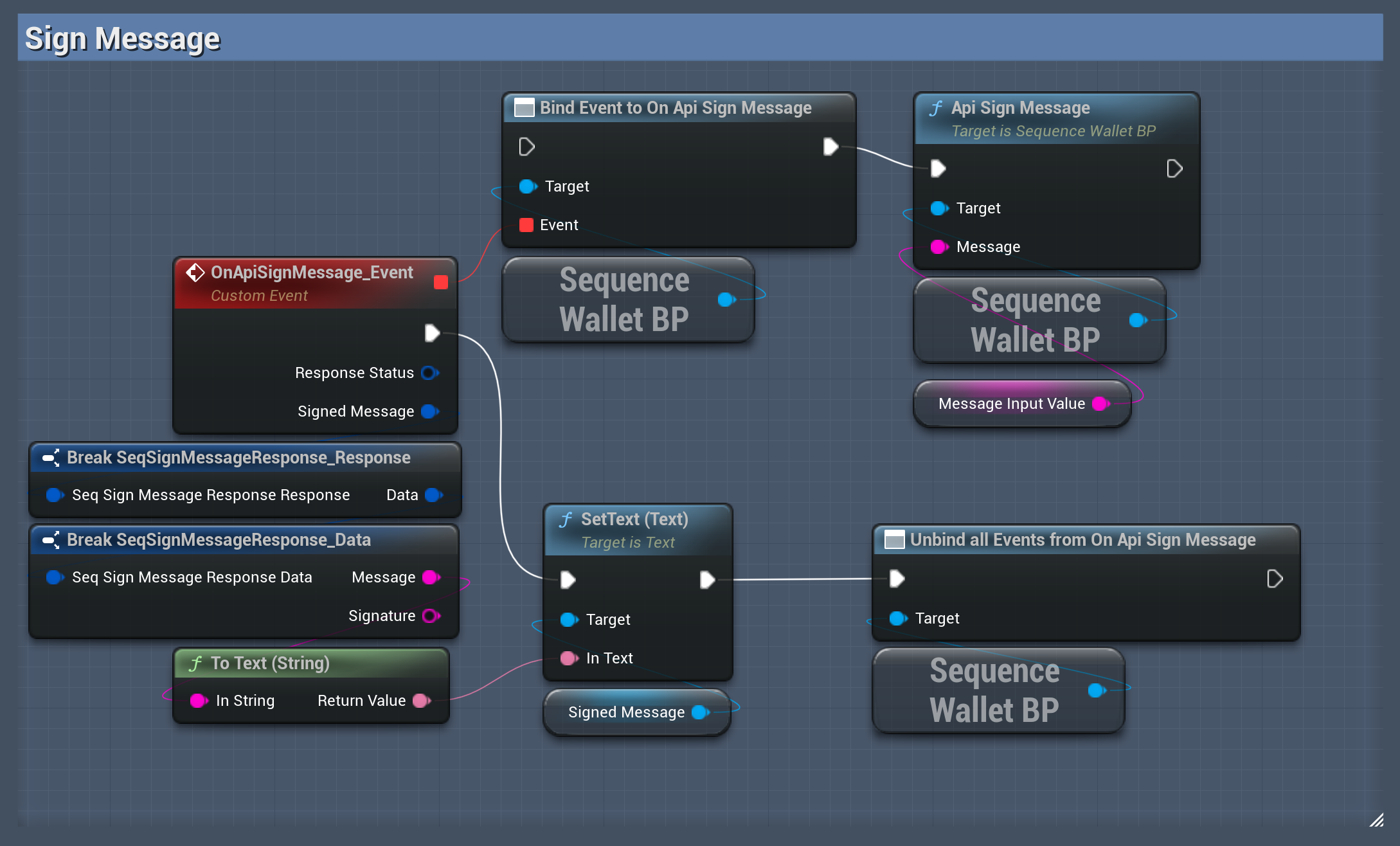Screen dimensions: 1400x846
Task: Click the Return Value pin on To Text
Action: pyautogui.click(x=421, y=701)
